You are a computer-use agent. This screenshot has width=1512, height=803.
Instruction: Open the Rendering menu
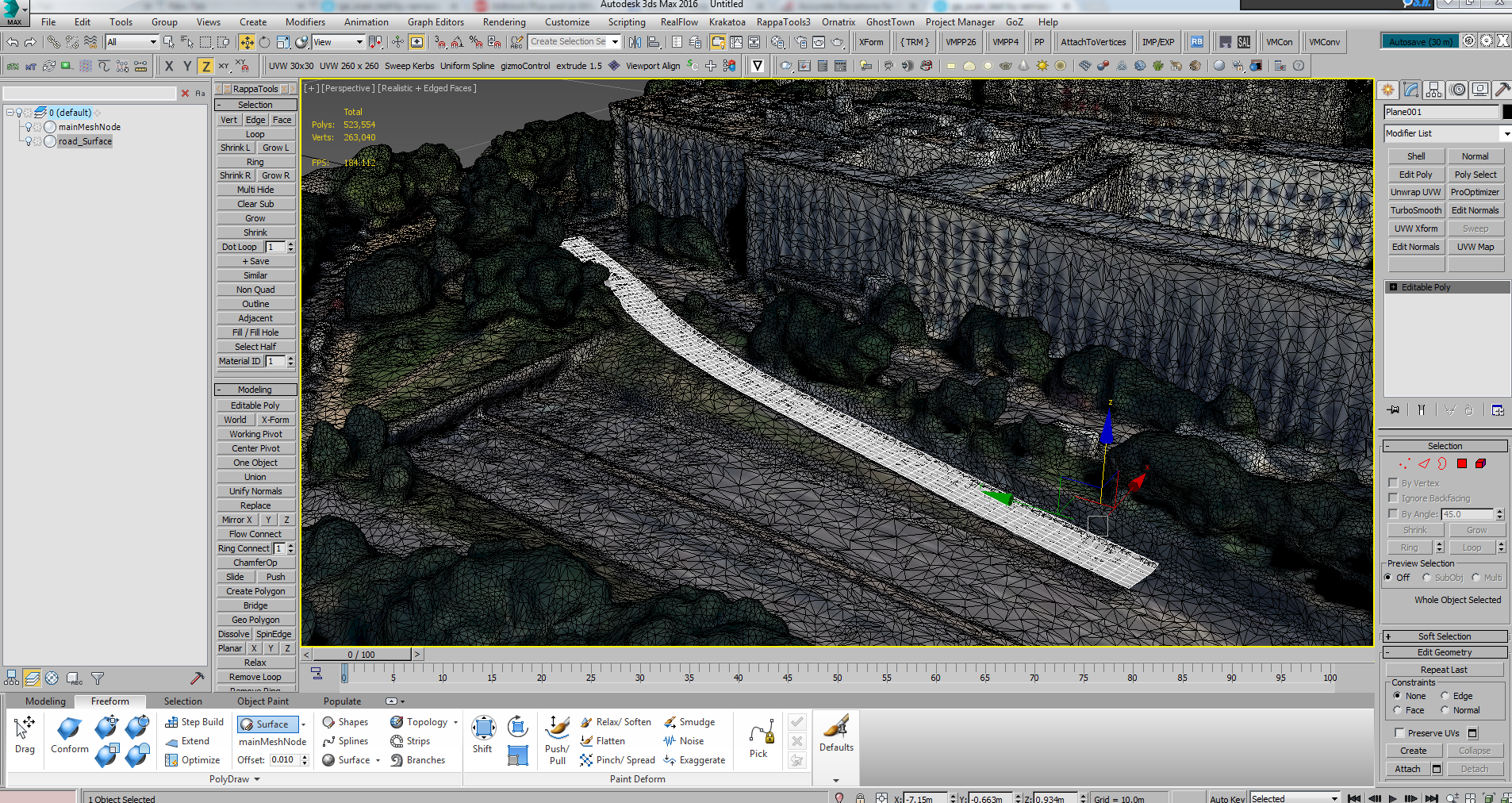(x=504, y=22)
